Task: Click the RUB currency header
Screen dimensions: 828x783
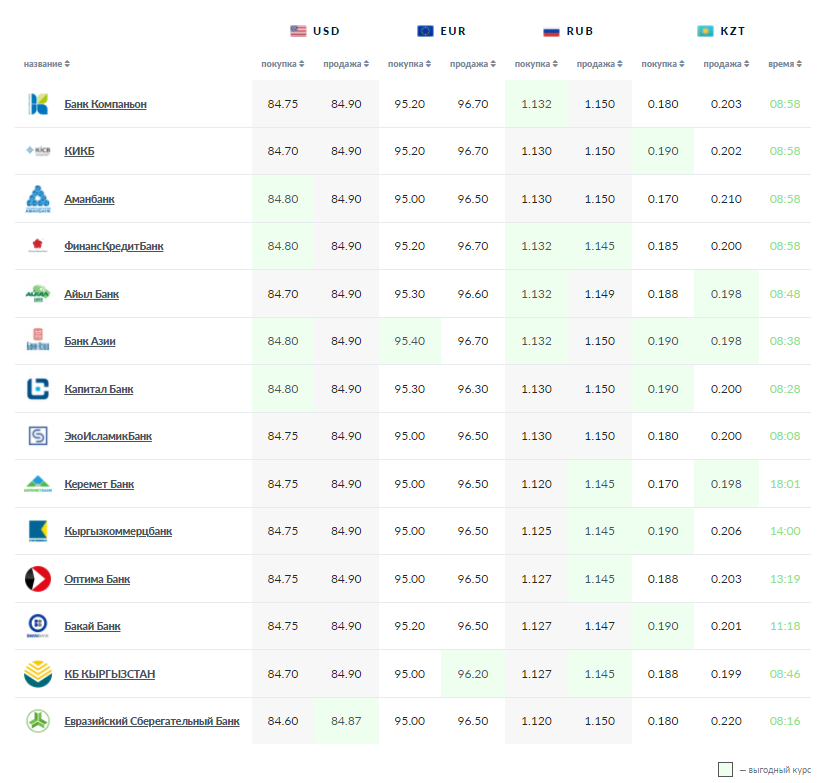Action: coord(568,31)
